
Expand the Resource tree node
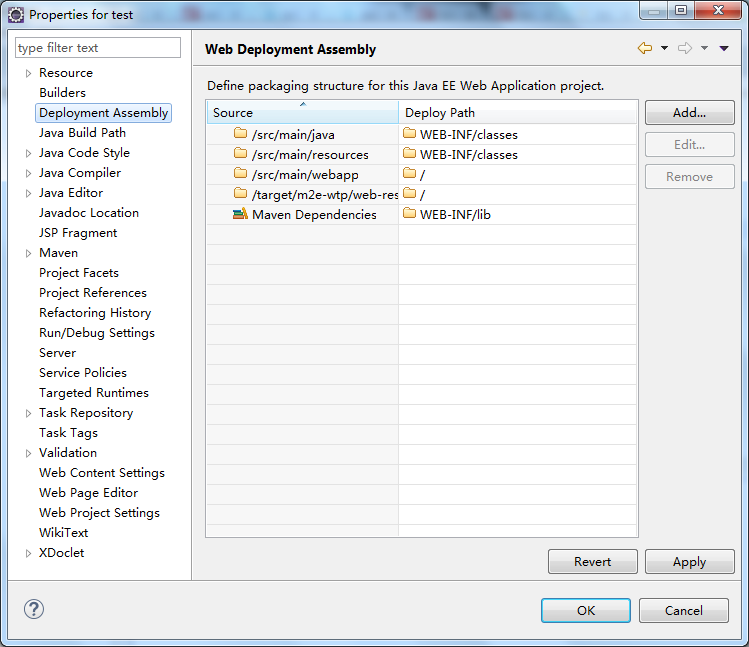point(28,73)
